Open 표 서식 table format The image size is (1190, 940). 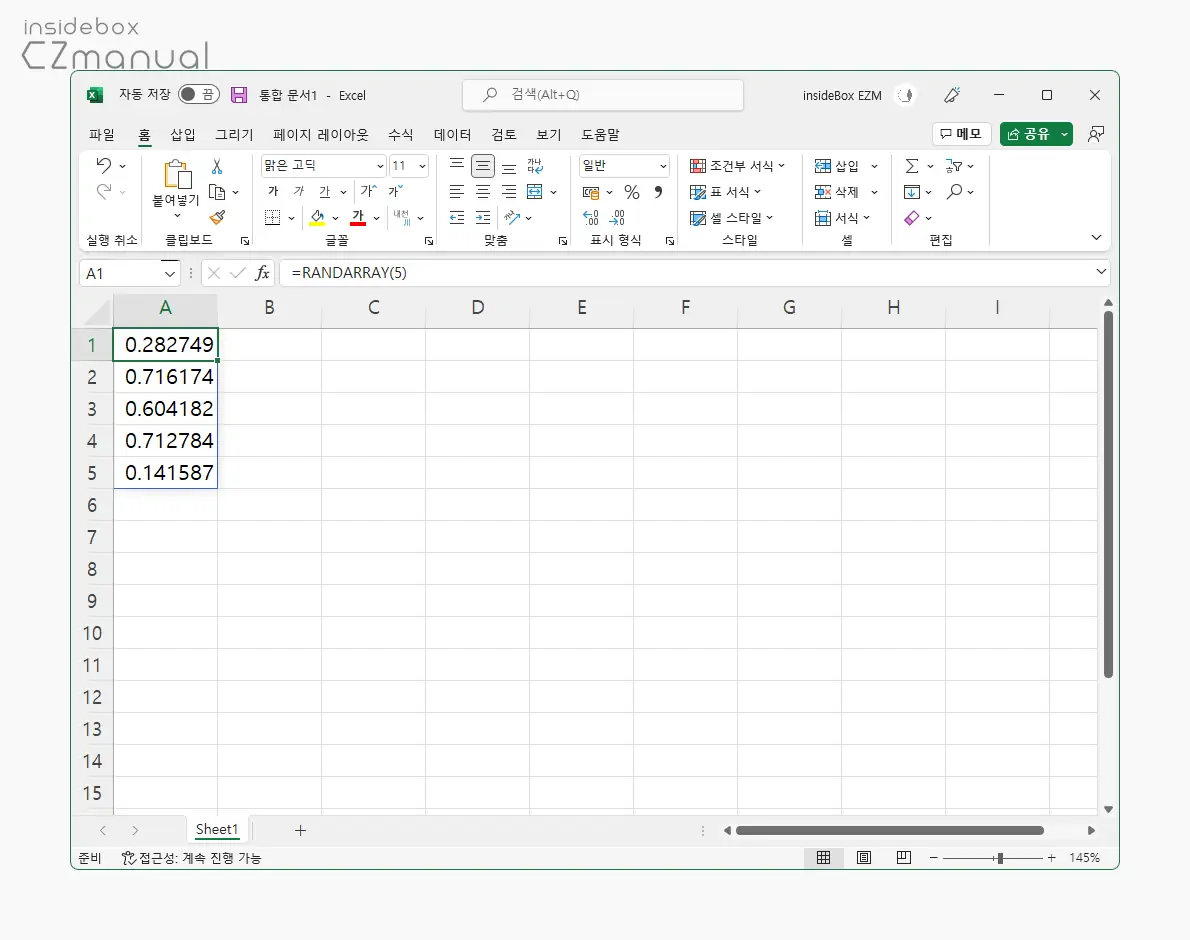click(x=725, y=192)
